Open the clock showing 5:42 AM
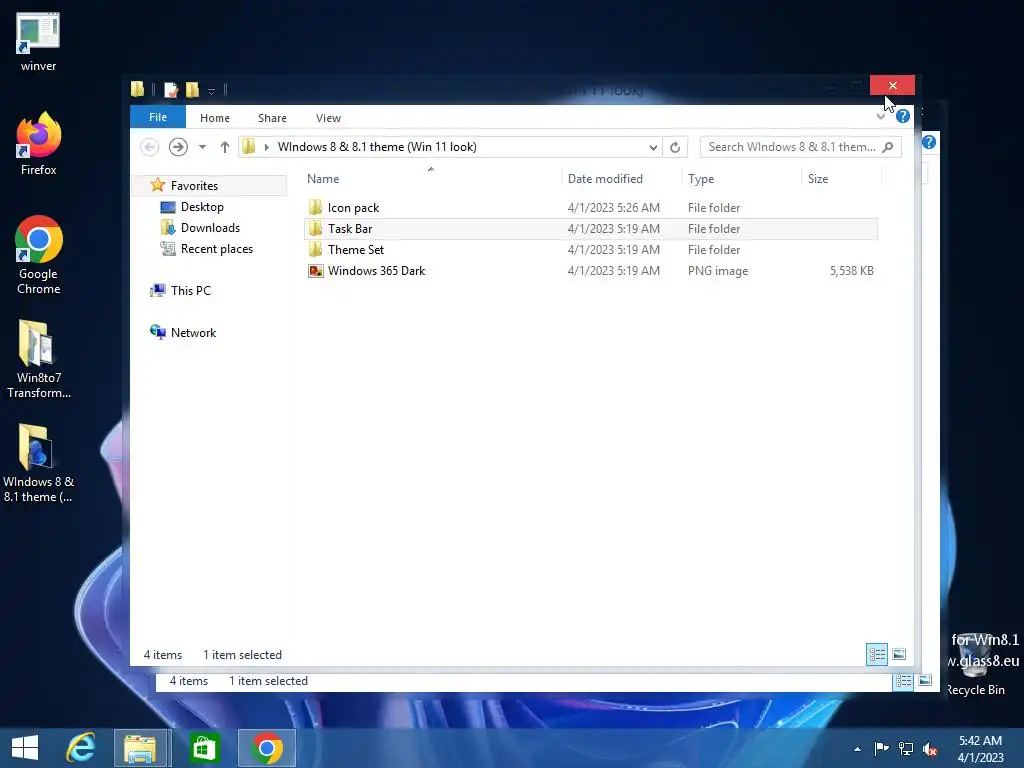The image size is (1024, 768). click(980, 749)
